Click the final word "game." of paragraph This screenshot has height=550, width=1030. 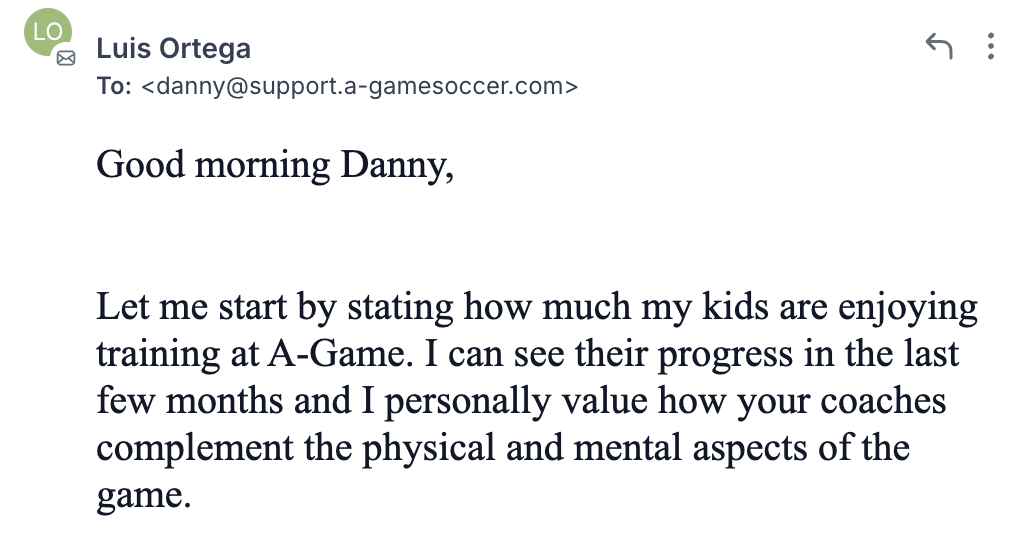pos(144,497)
